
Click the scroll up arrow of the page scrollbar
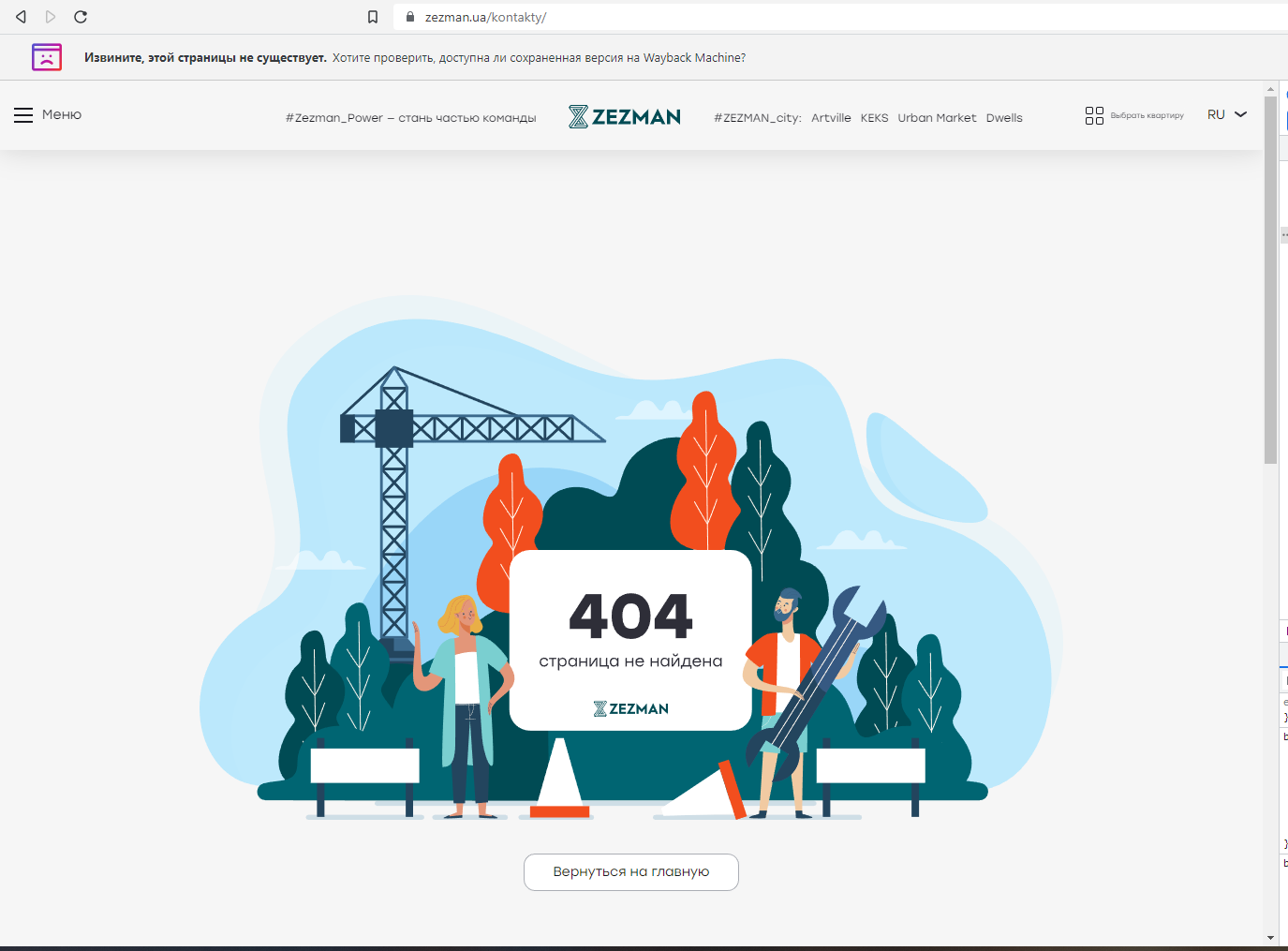pos(1270,89)
